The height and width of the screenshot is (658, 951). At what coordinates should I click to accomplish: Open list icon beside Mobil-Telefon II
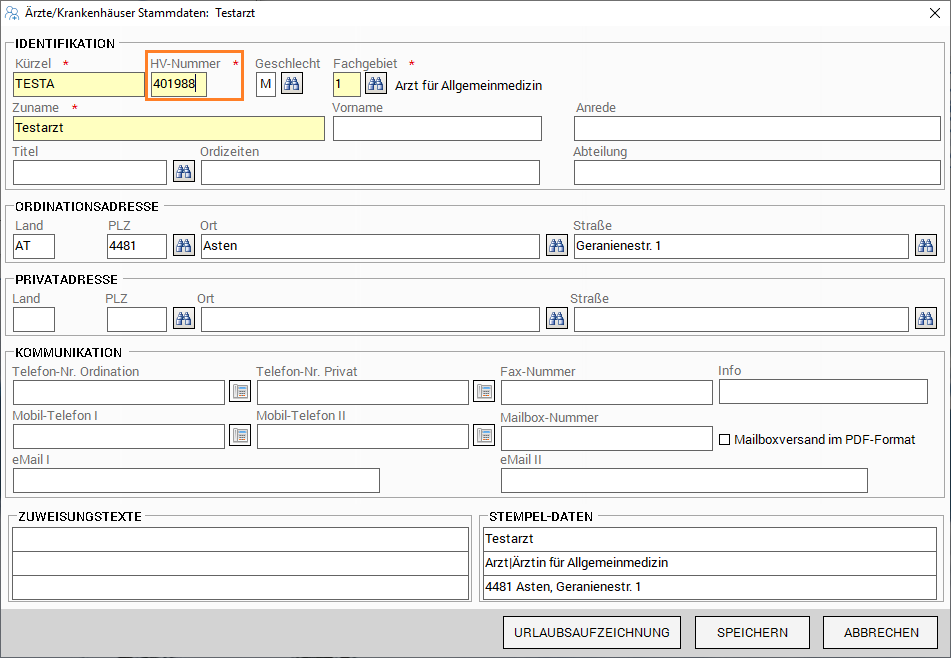[484, 435]
